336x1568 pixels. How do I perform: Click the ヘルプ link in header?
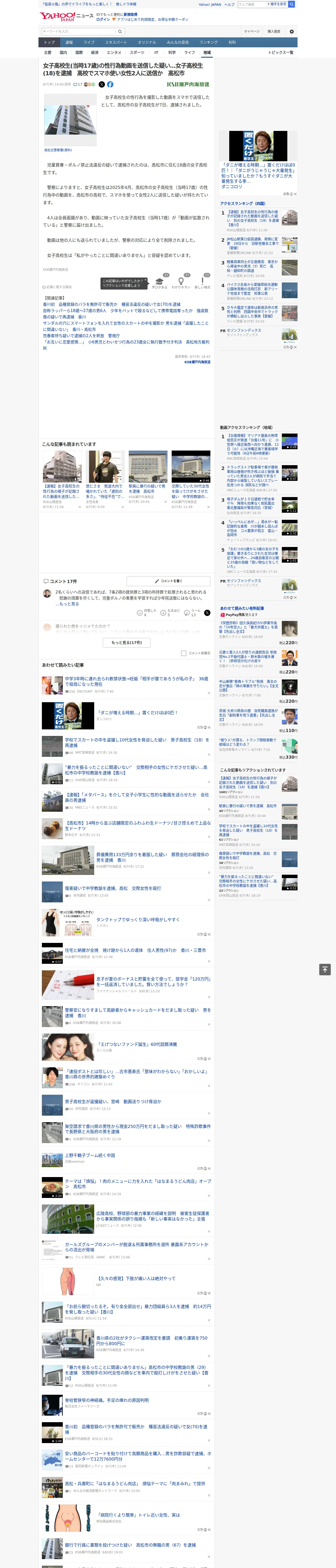(229, 4)
